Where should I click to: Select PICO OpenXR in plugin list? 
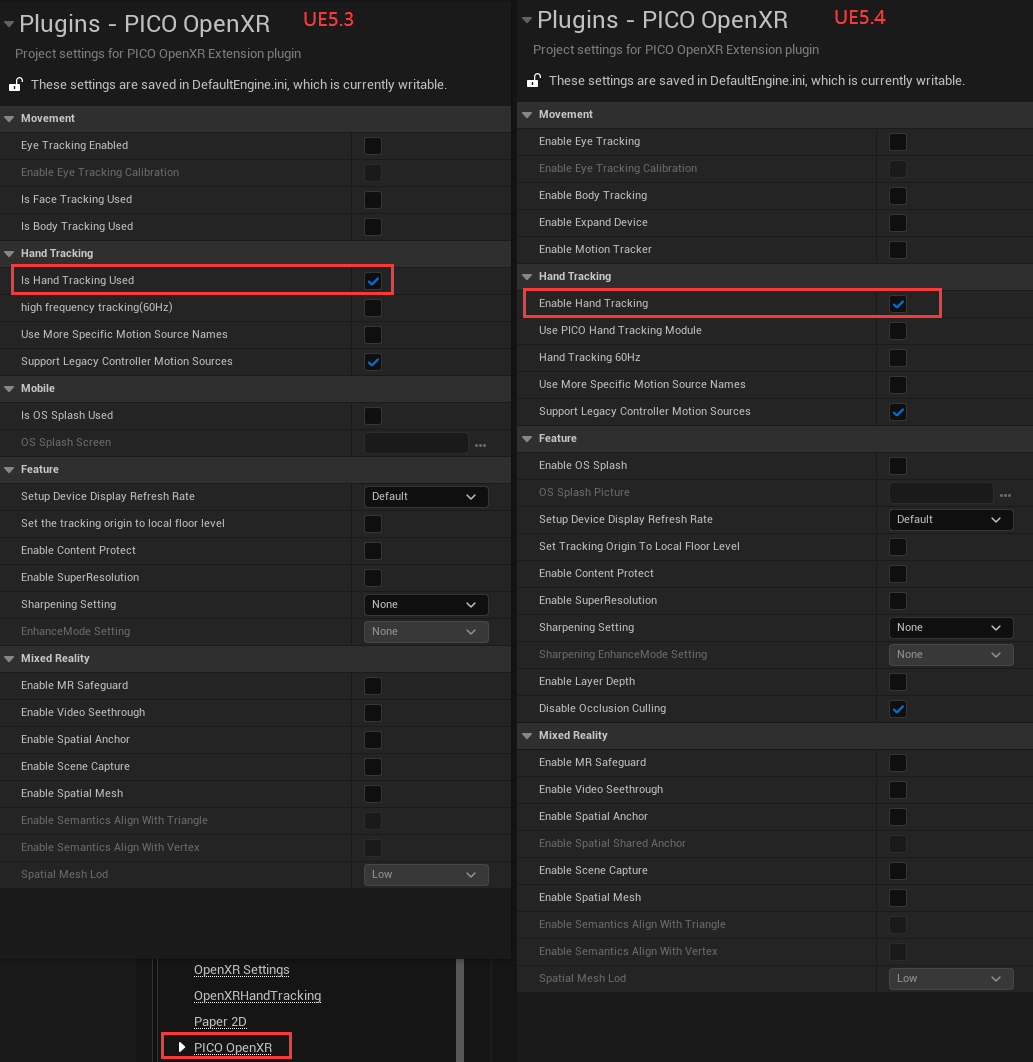point(233,1047)
